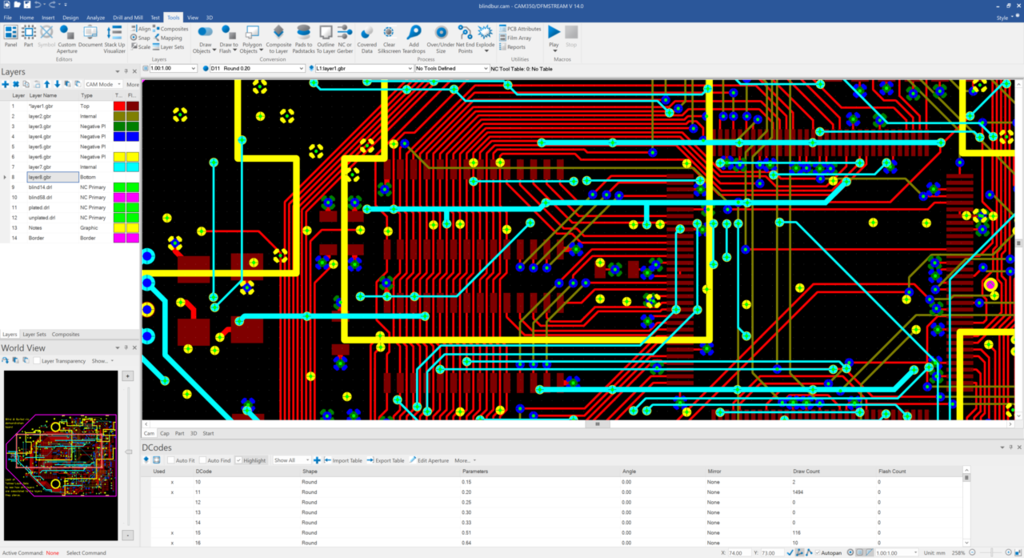Click the DCode 15 row in table
The height and width of the screenshot is (558, 1024).
[555, 533]
